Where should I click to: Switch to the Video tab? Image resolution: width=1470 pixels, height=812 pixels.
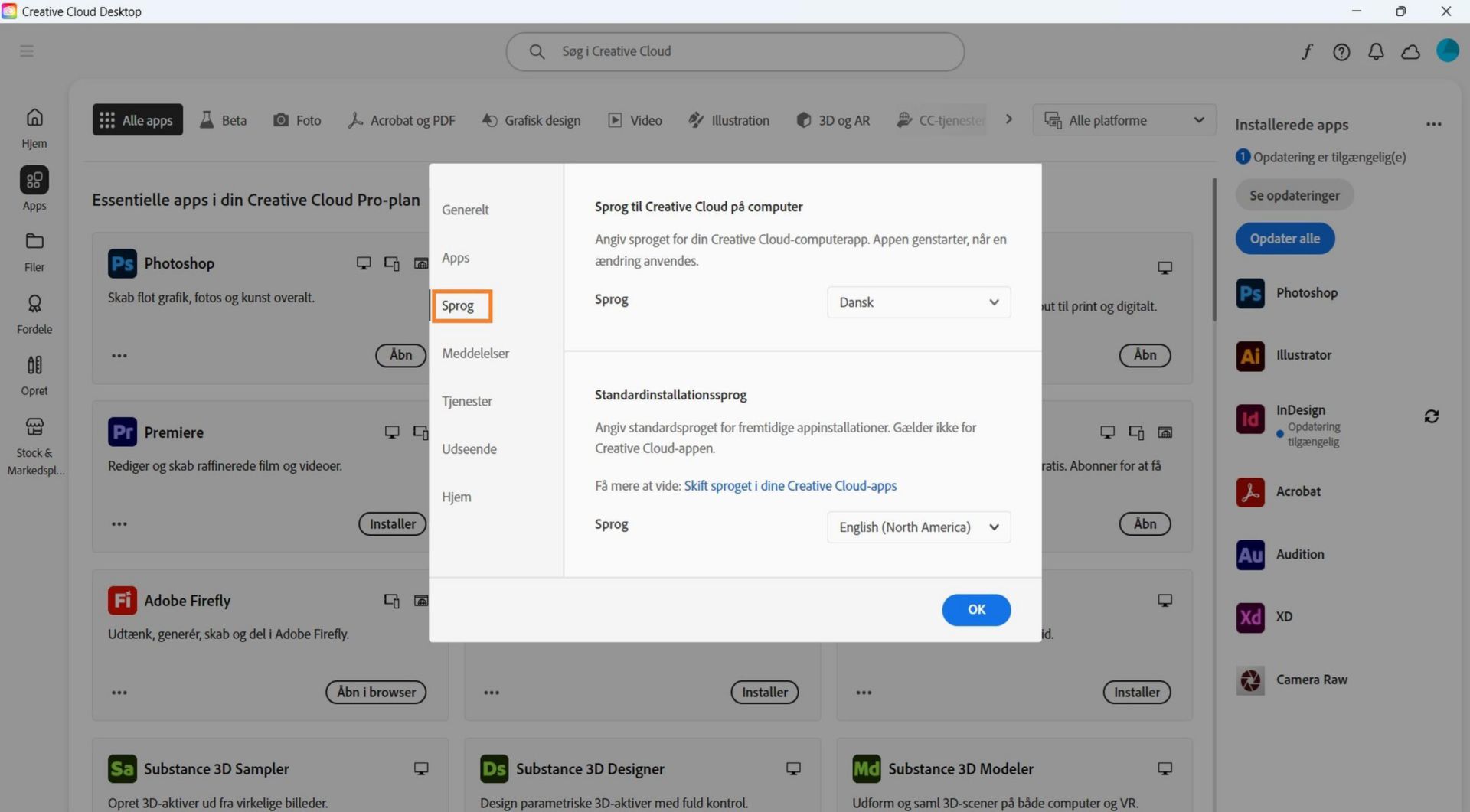click(635, 120)
